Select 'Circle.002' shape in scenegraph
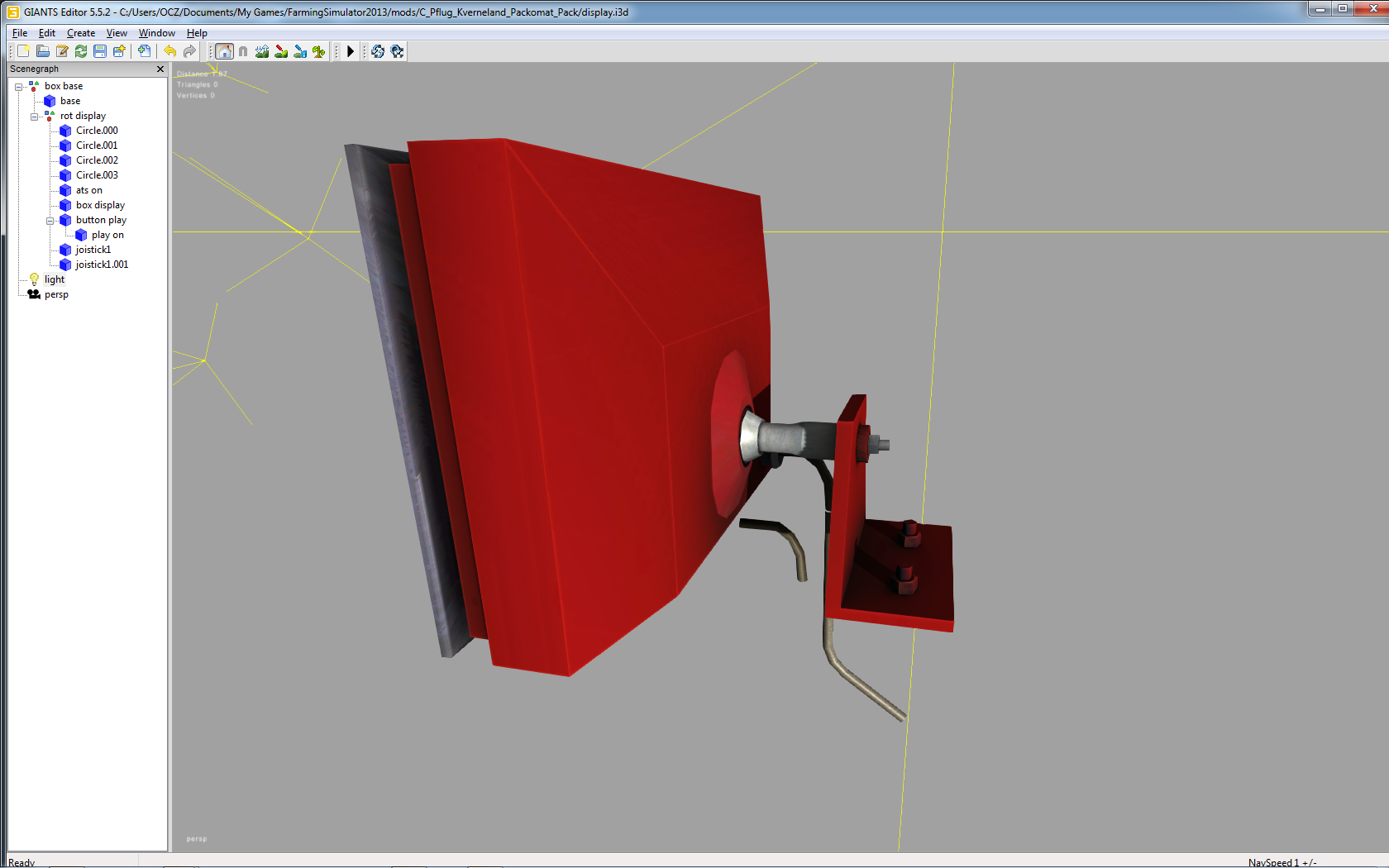This screenshot has height=868, width=1389. point(97,160)
